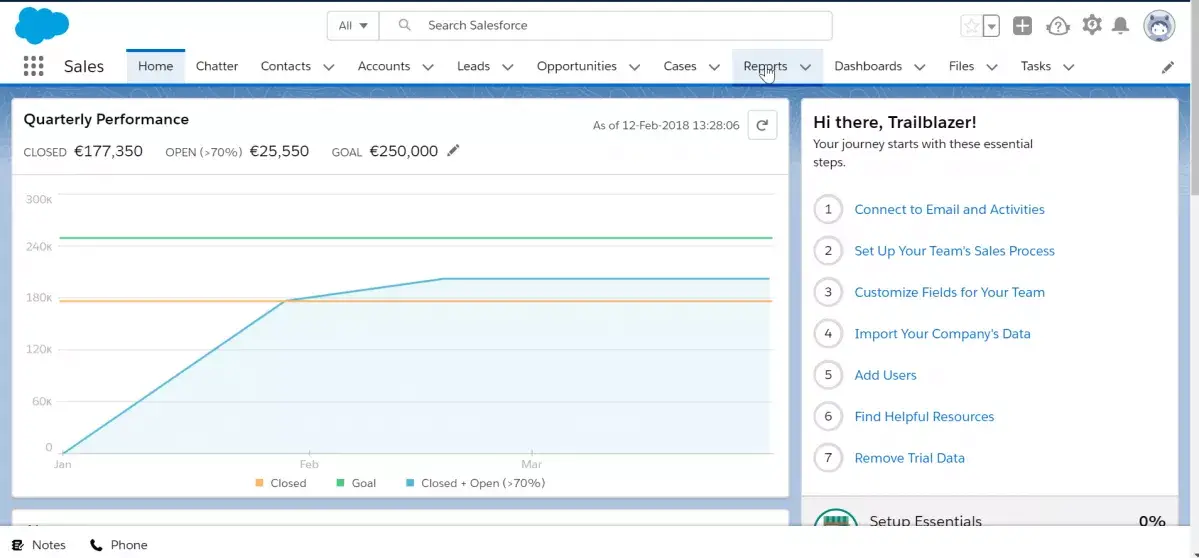Screen dimensions: 1199x558
Task: Open Customize Fields for Your Team link
Action: point(949,292)
